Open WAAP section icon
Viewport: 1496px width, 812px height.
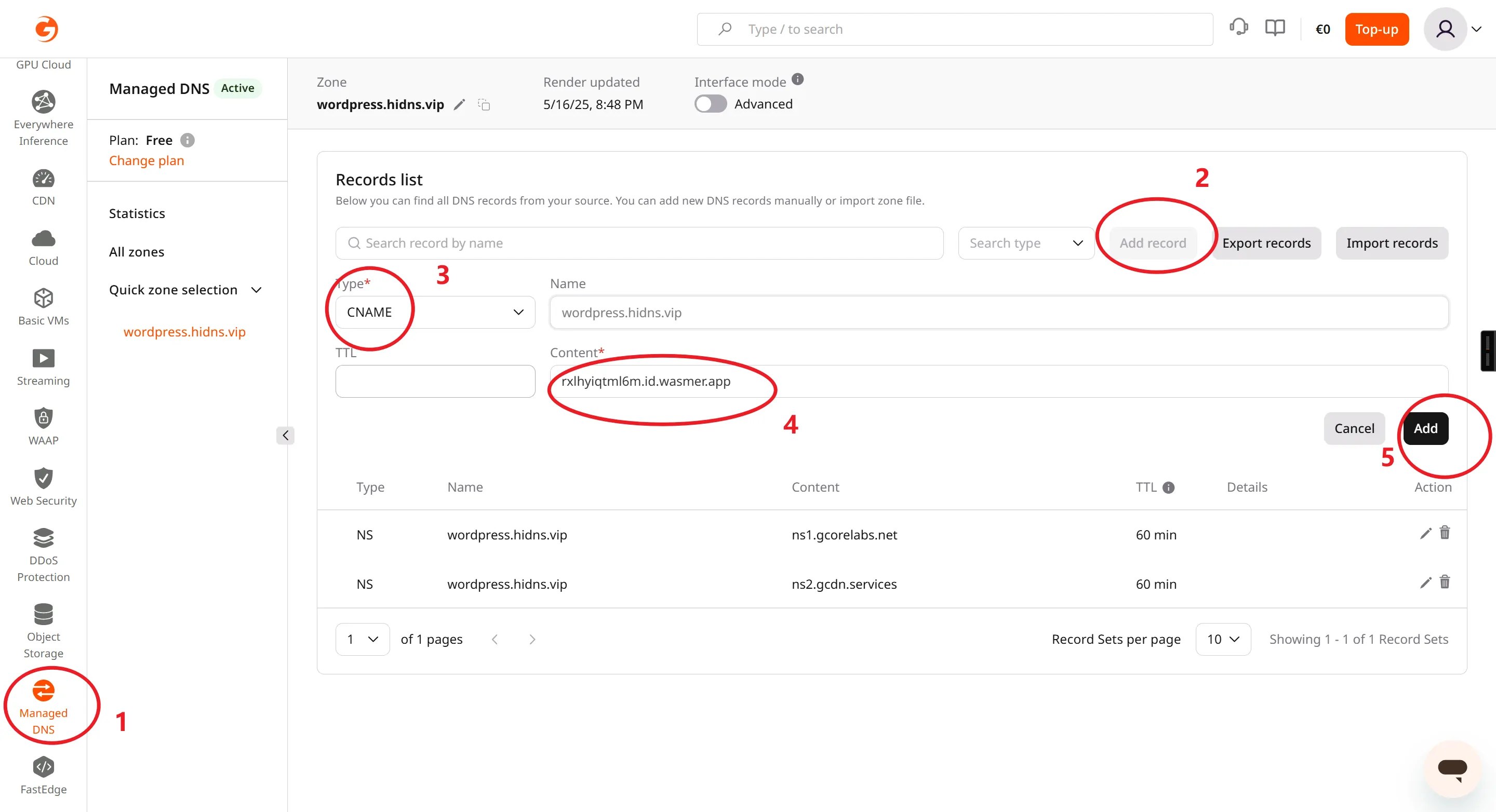44,418
